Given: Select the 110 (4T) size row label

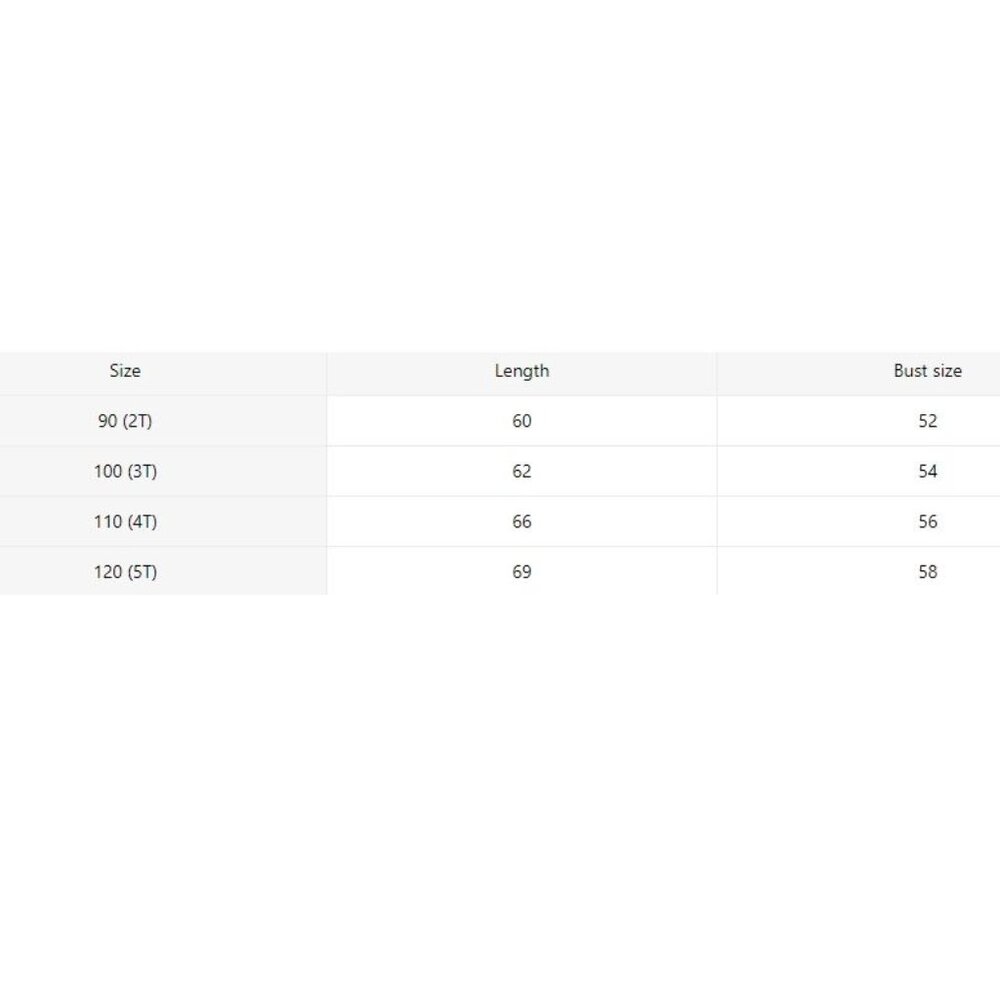Looking at the screenshot, I should pyautogui.click(x=125, y=522).
